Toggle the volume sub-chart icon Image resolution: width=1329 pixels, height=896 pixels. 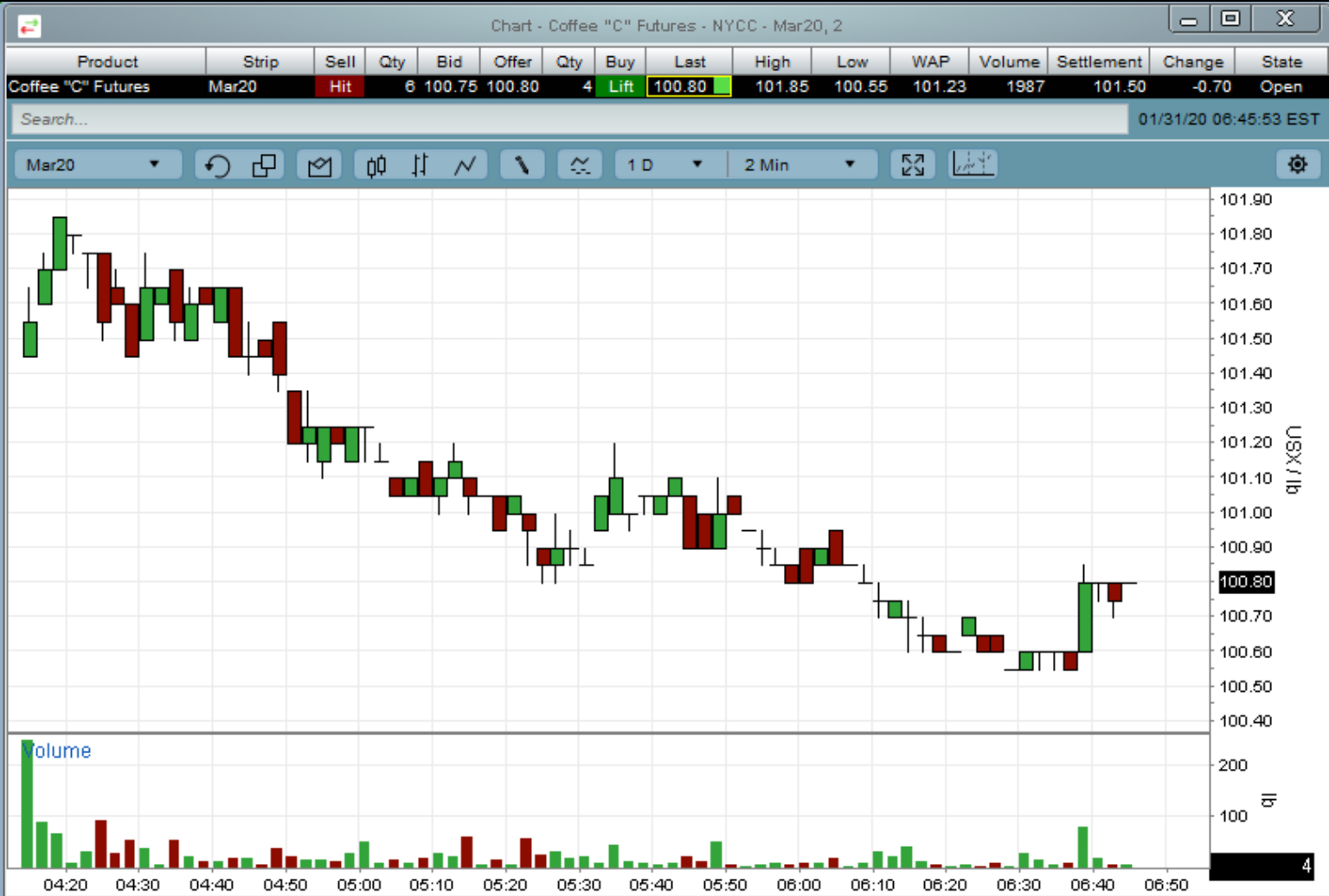(973, 164)
